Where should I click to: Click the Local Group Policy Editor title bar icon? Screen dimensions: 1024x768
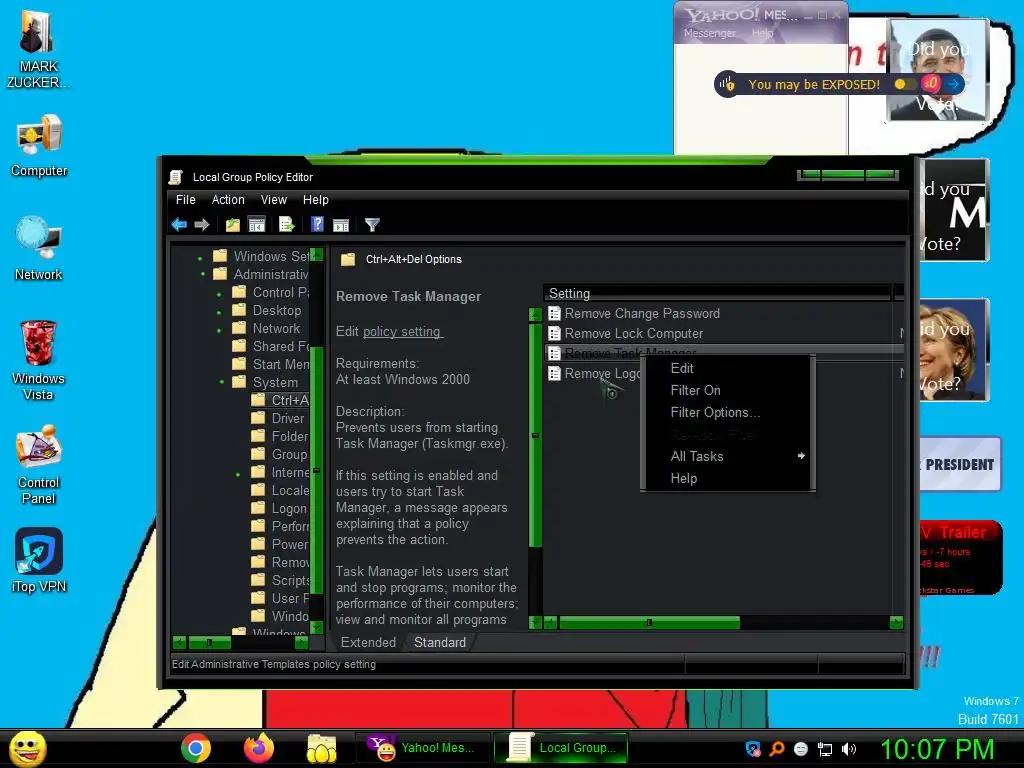pyautogui.click(x=176, y=177)
